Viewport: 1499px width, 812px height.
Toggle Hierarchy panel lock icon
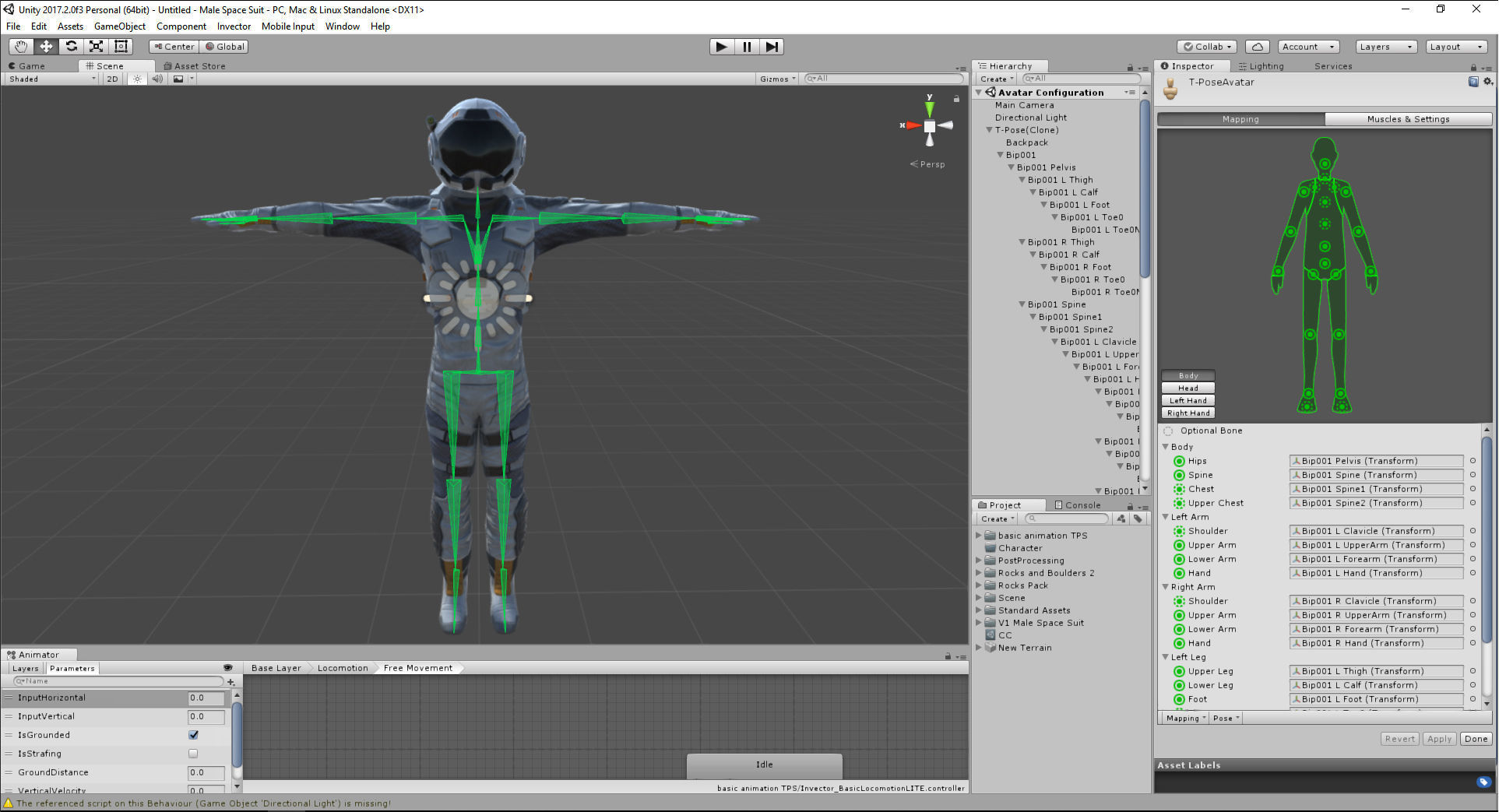point(1130,68)
